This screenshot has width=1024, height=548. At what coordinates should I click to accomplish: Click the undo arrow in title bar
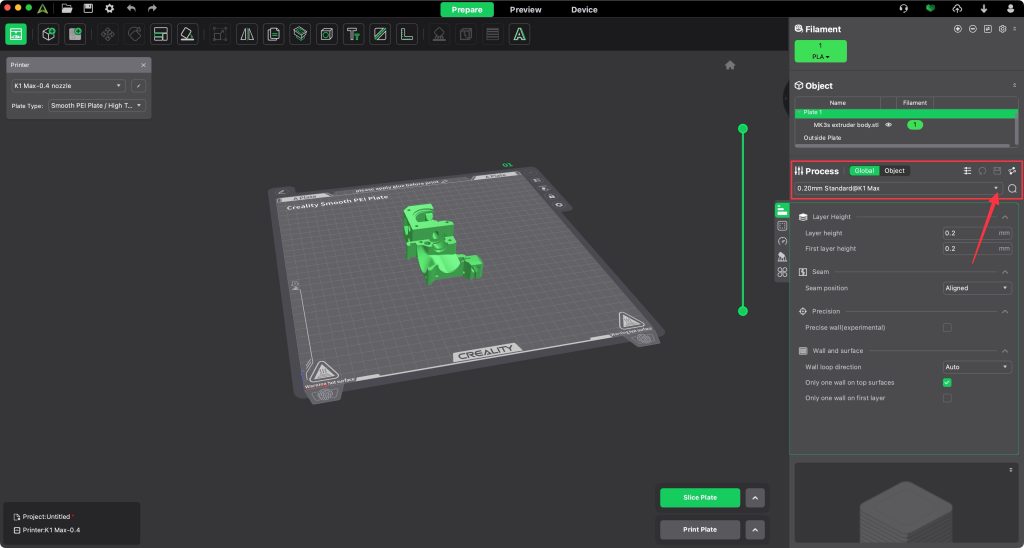click(x=131, y=9)
